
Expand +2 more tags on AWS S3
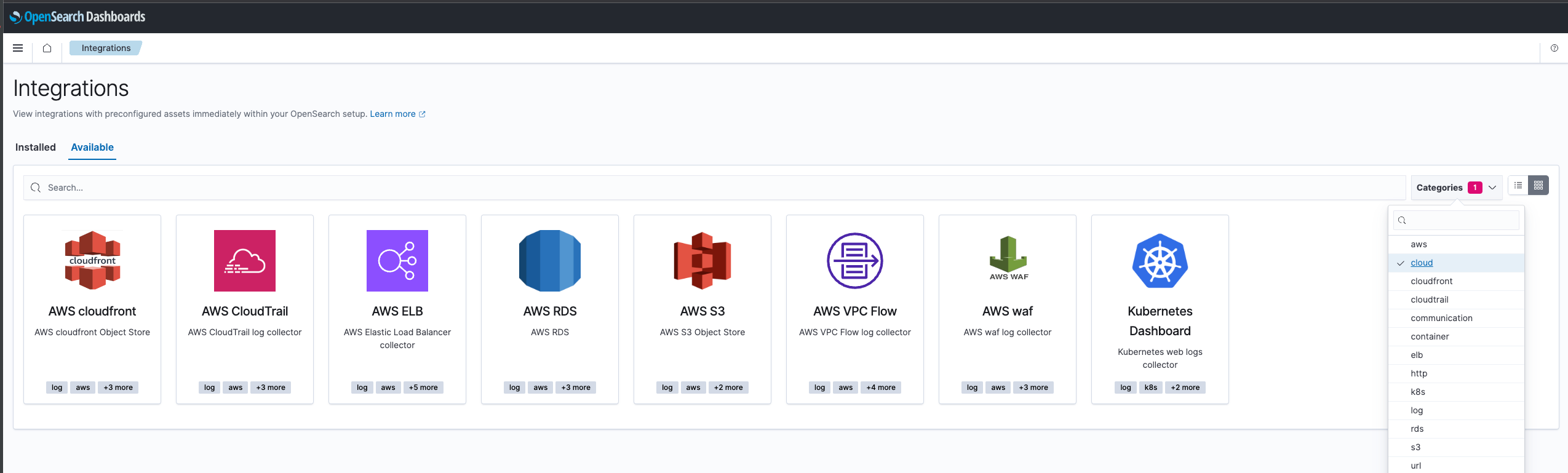(728, 388)
